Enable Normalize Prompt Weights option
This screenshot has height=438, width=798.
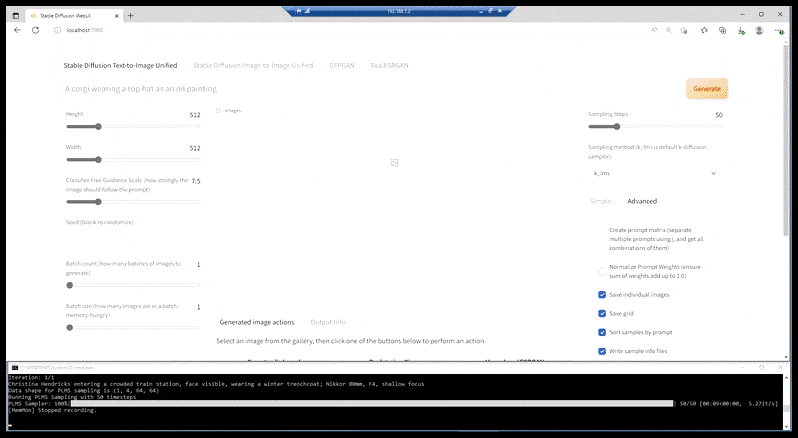[x=602, y=271]
